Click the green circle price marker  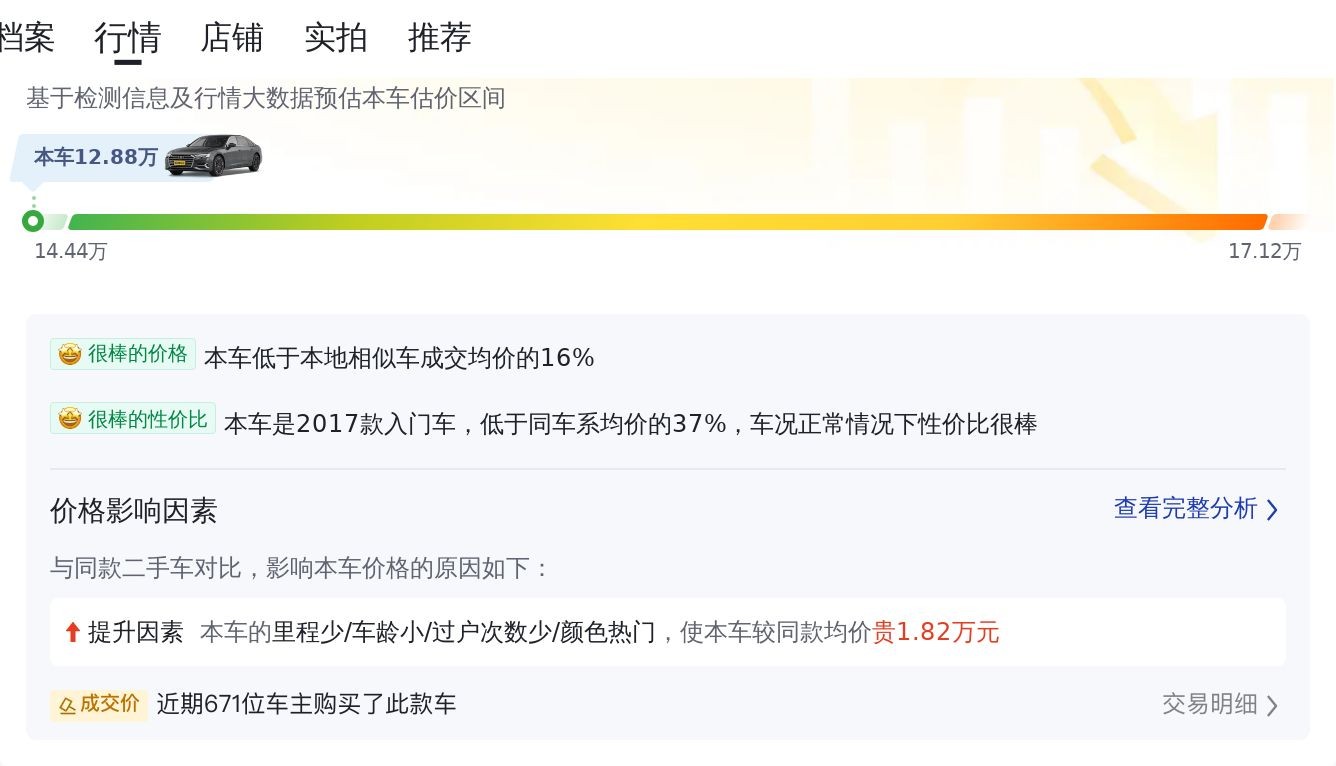(x=33, y=221)
